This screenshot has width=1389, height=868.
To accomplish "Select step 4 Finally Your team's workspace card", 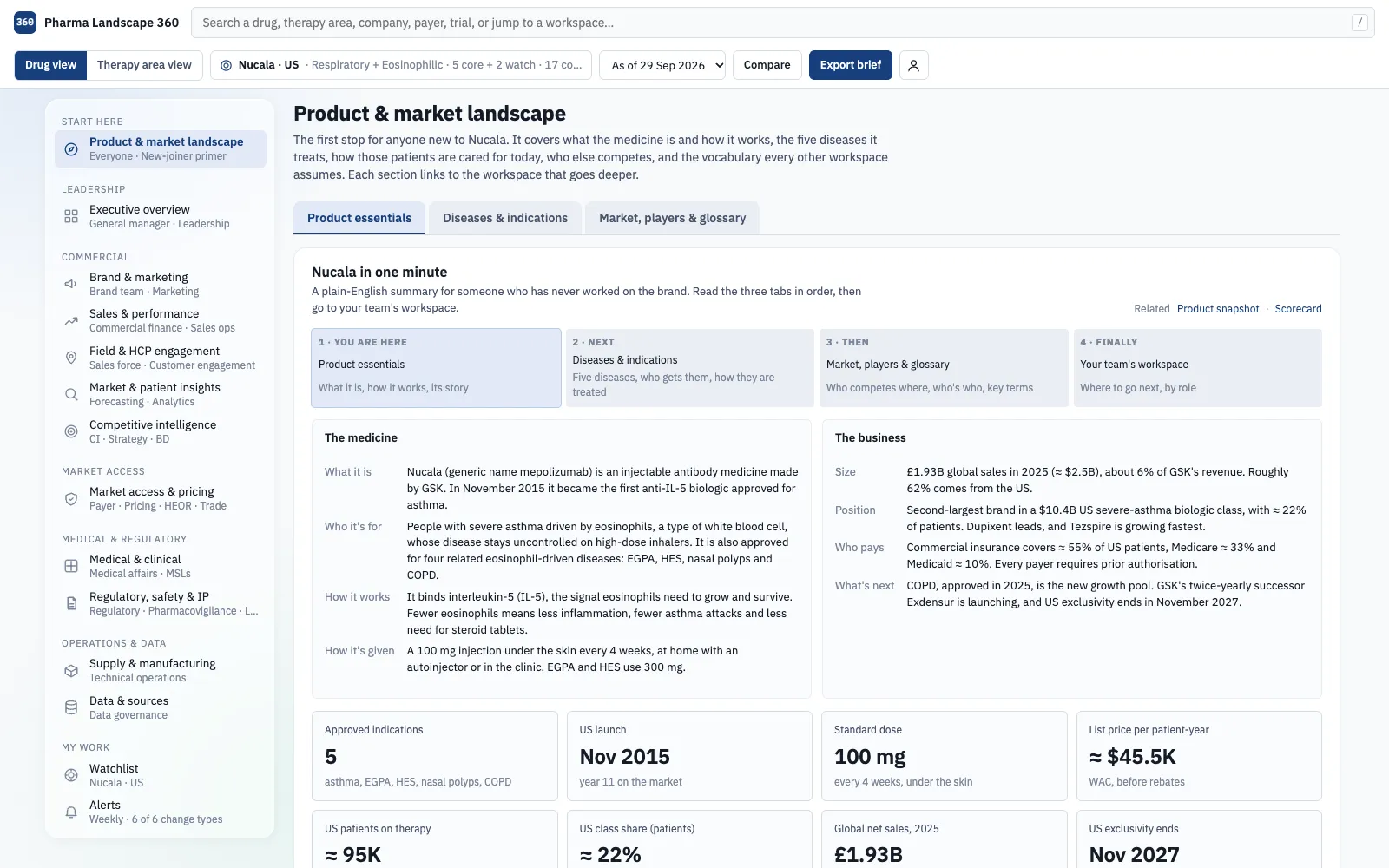I will tap(1198, 368).
